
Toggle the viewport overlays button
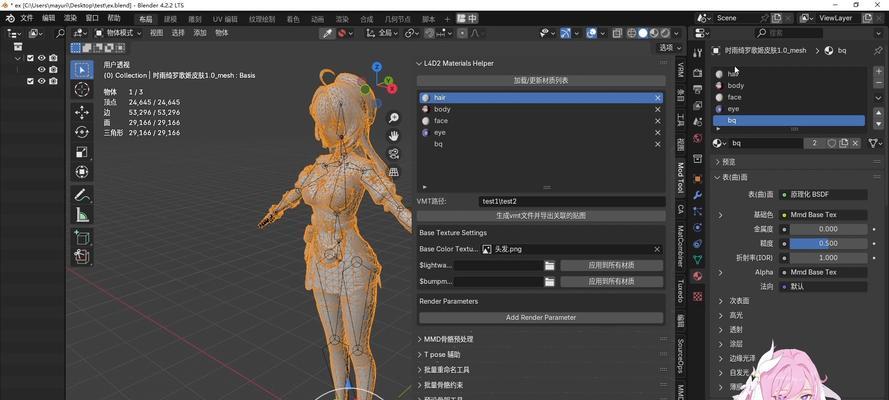[x=591, y=33]
